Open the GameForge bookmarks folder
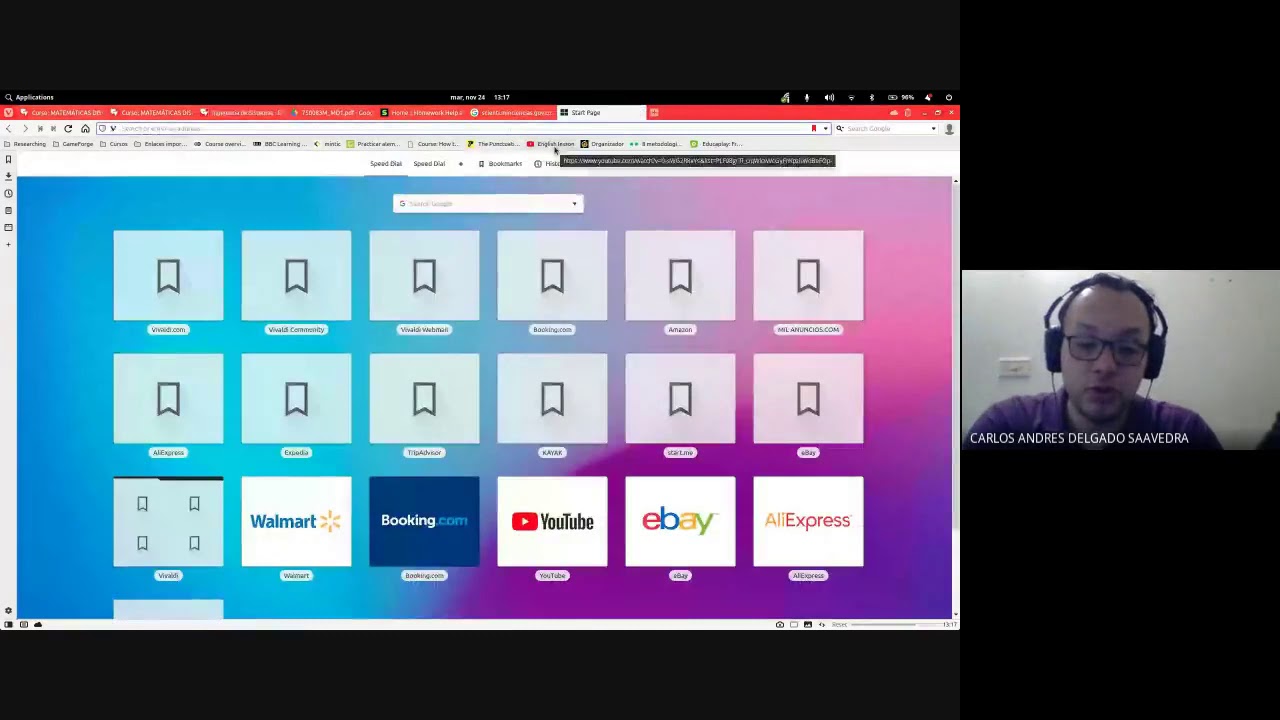Viewport: 1280px width, 720px height. (74, 144)
